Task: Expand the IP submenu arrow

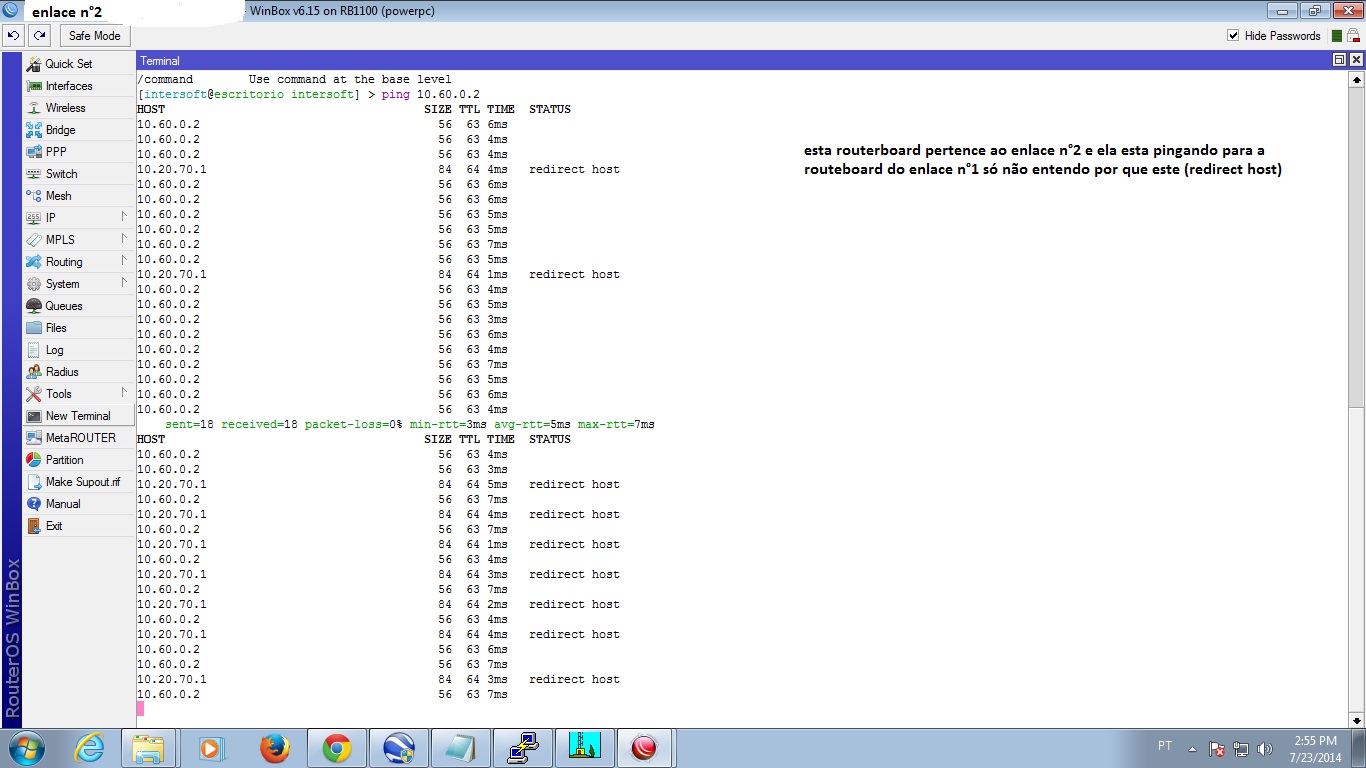Action: [x=124, y=217]
